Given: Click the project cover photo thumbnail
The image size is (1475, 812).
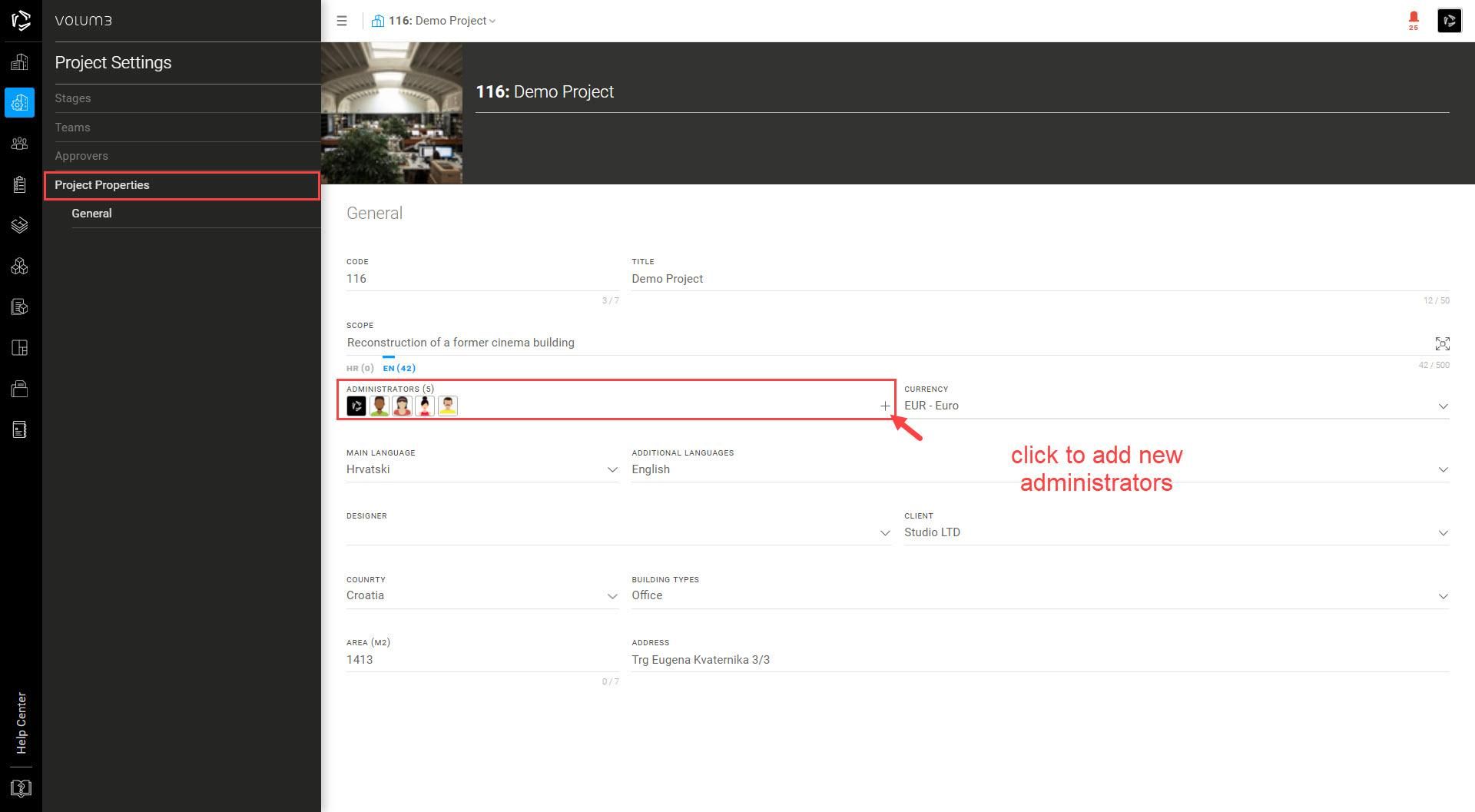Looking at the screenshot, I should (392, 113).
